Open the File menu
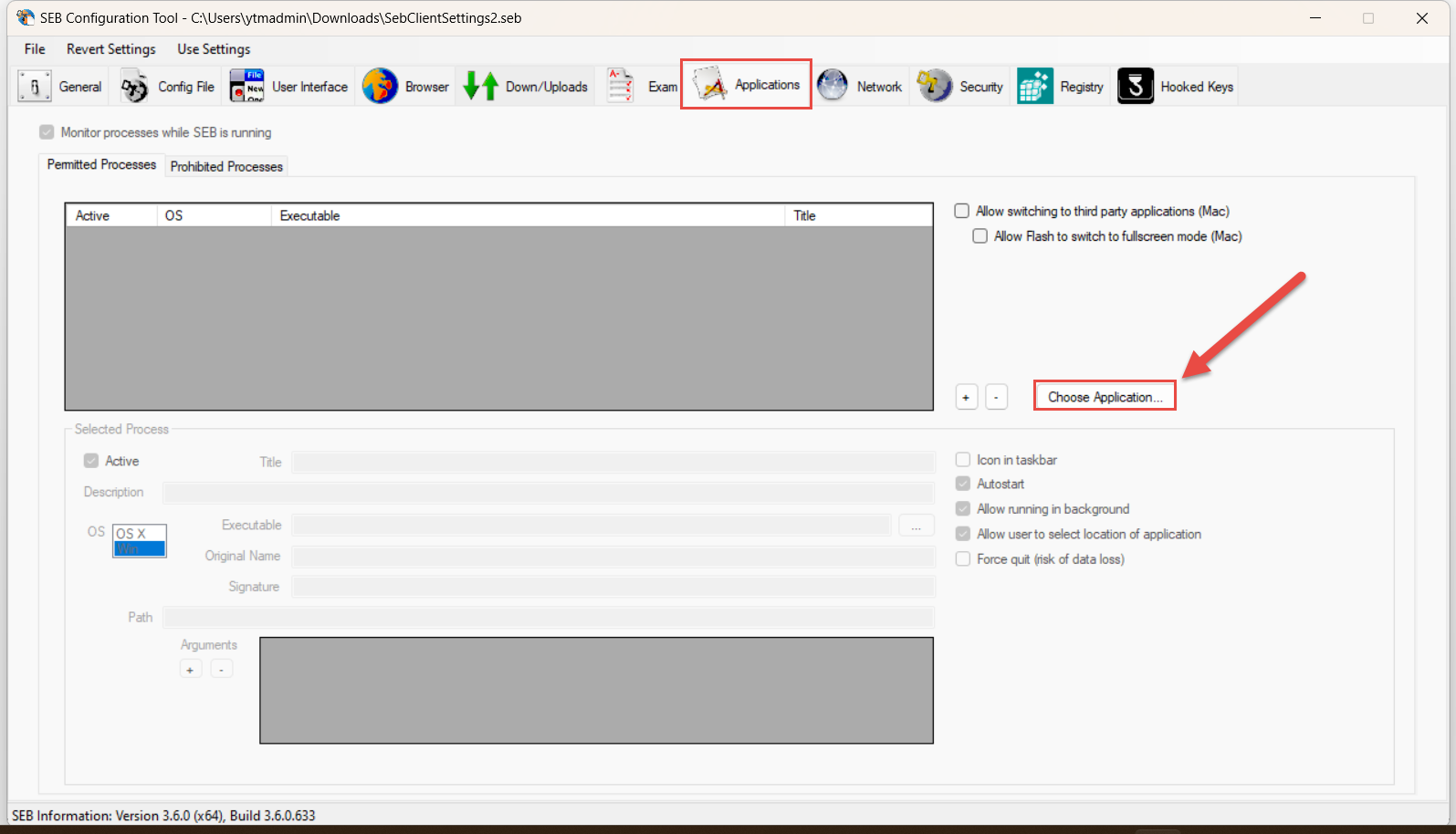The height and width of the screenshot is (834, 1456). click(35, 49)
